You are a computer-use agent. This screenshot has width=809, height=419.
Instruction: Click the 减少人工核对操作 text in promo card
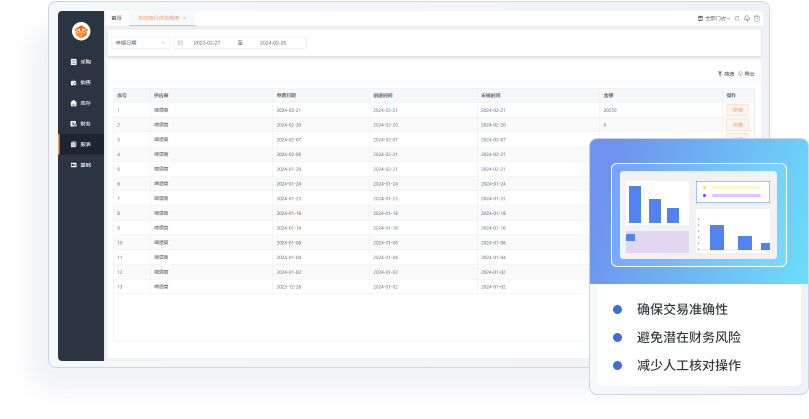coord(689,365)
